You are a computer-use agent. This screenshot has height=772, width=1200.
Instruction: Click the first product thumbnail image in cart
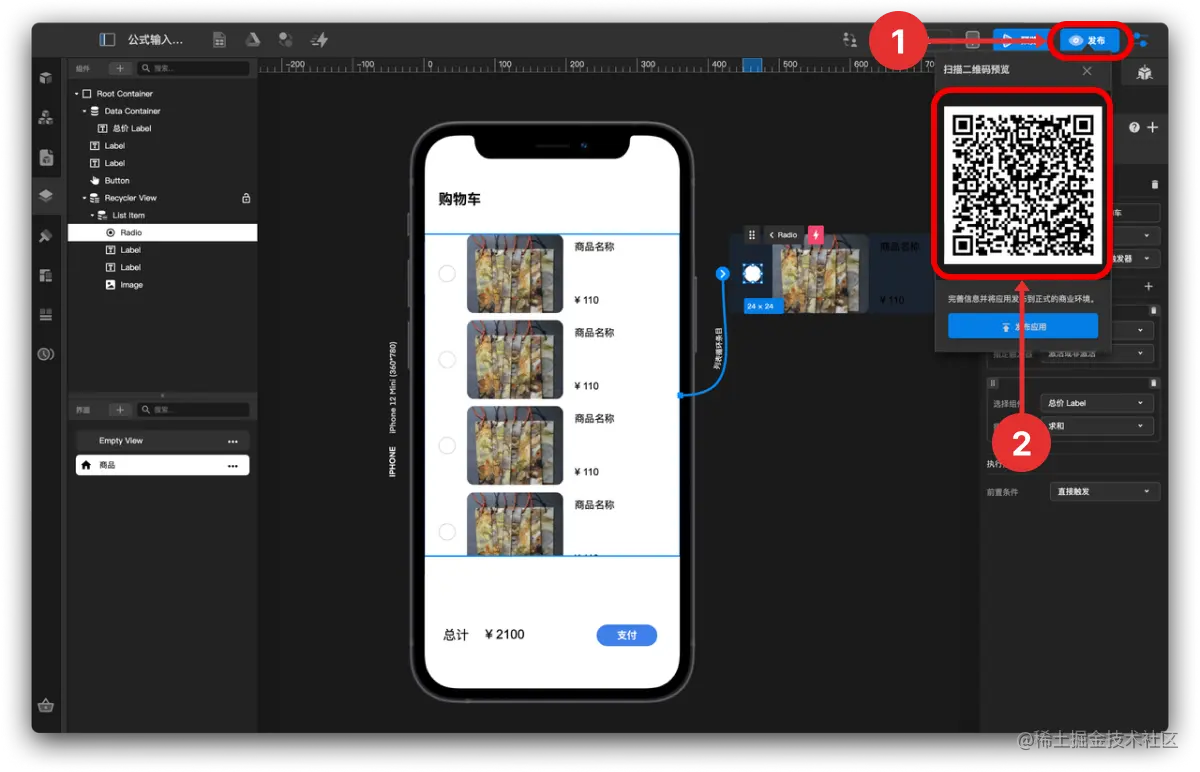(x=515, y=273)
